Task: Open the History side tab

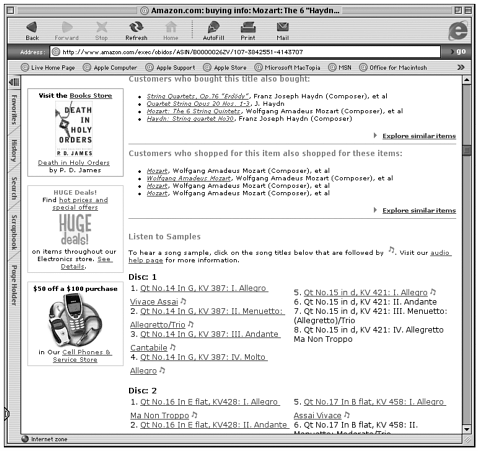Action: (14, 151)
